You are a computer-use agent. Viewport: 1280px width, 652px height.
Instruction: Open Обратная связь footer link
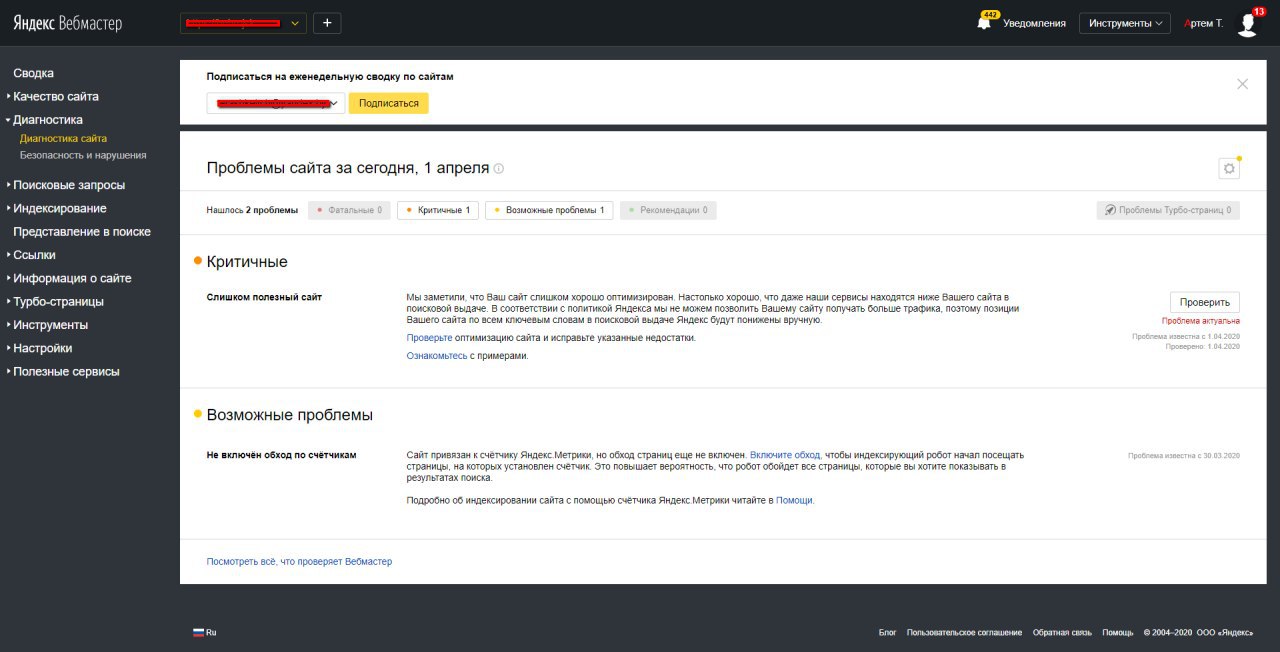click(1062, 633)
